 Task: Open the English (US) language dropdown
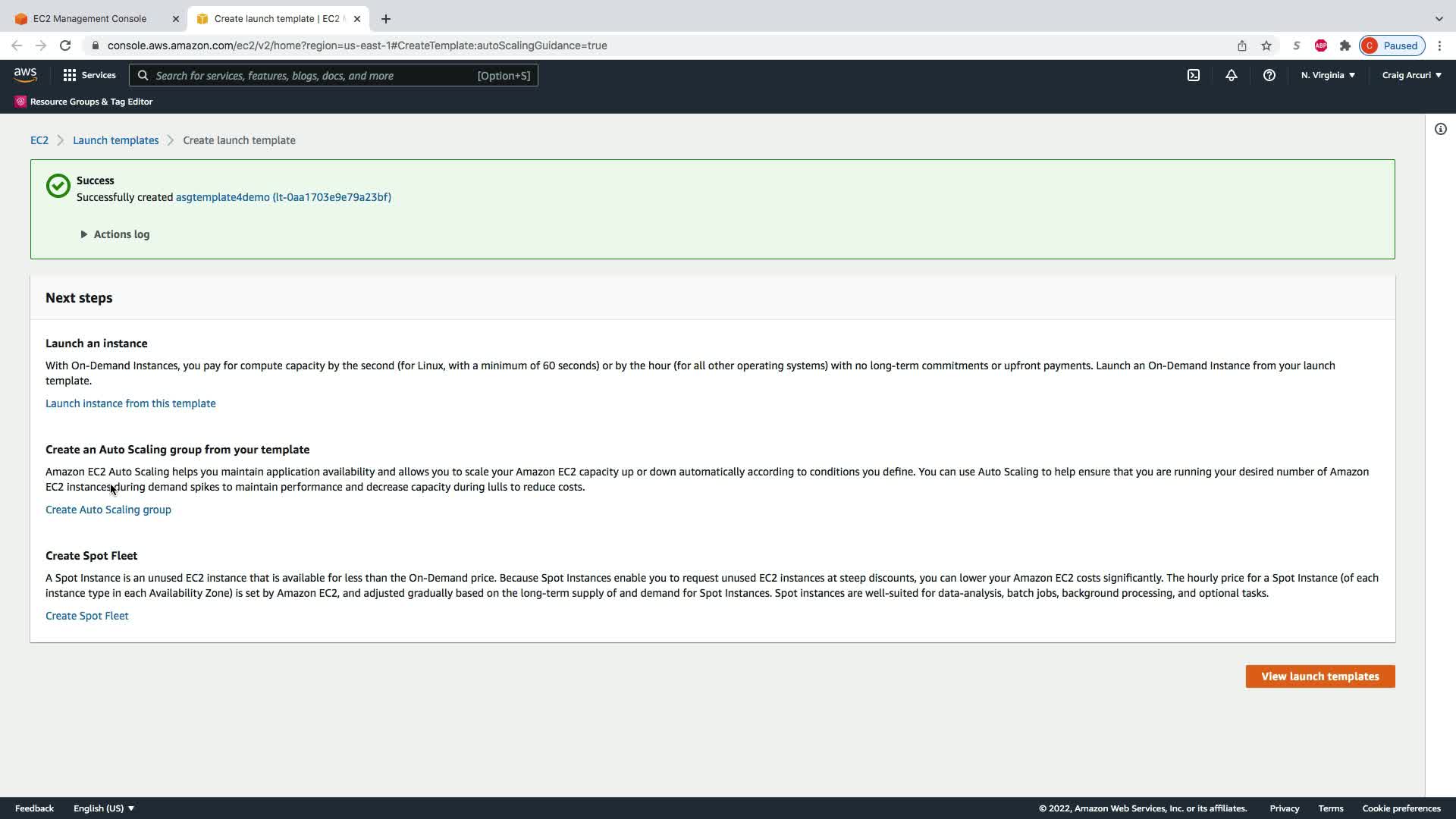tap(103, 808)
